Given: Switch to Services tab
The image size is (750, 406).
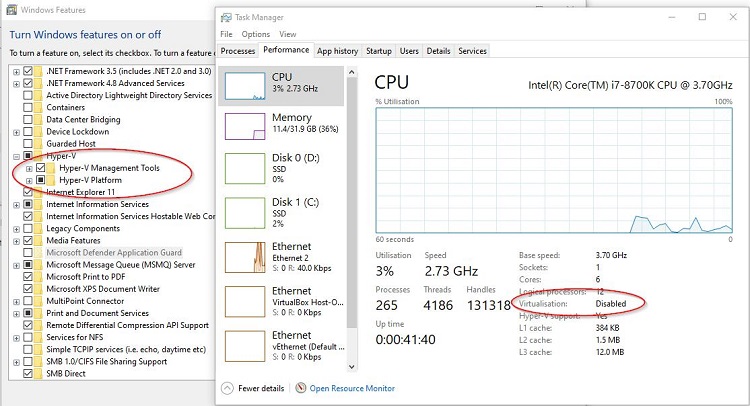Looking at the screenshot, I should pyautogui.click(x=472, y=51).
